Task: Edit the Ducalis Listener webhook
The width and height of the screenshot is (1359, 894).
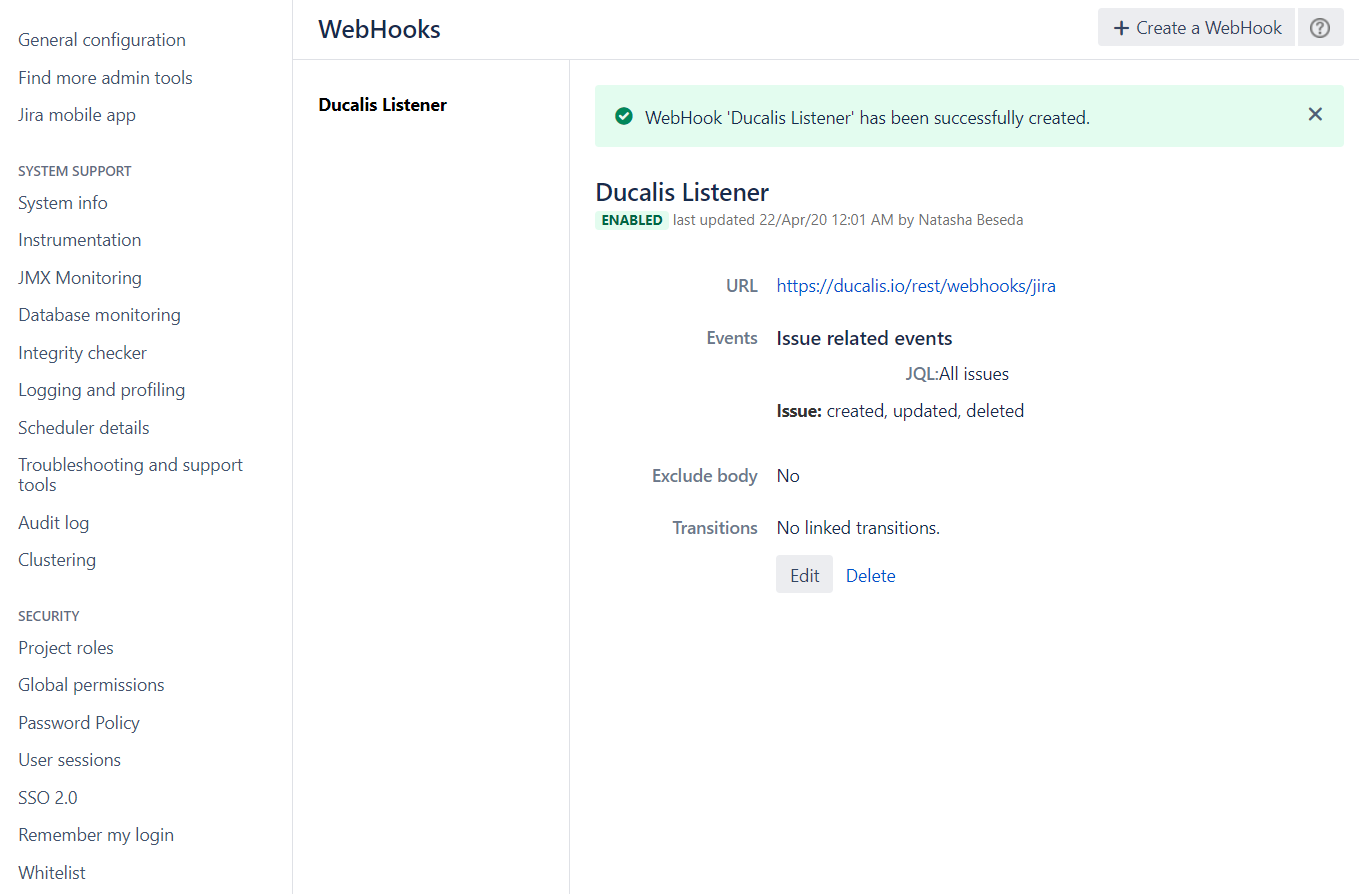Action: 804,575
